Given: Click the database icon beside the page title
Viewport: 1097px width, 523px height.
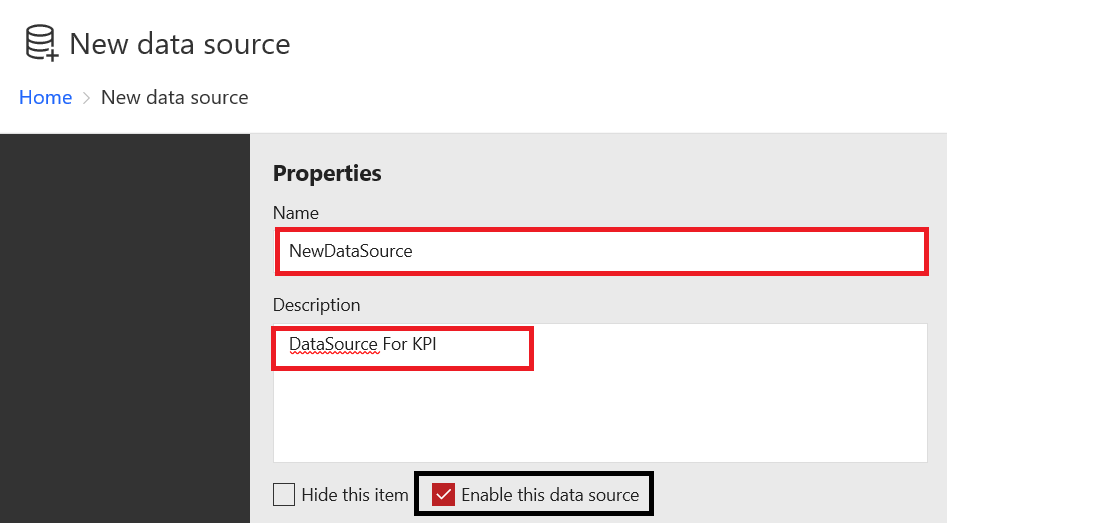Looking at the screenshot, I should click(42, 44).
